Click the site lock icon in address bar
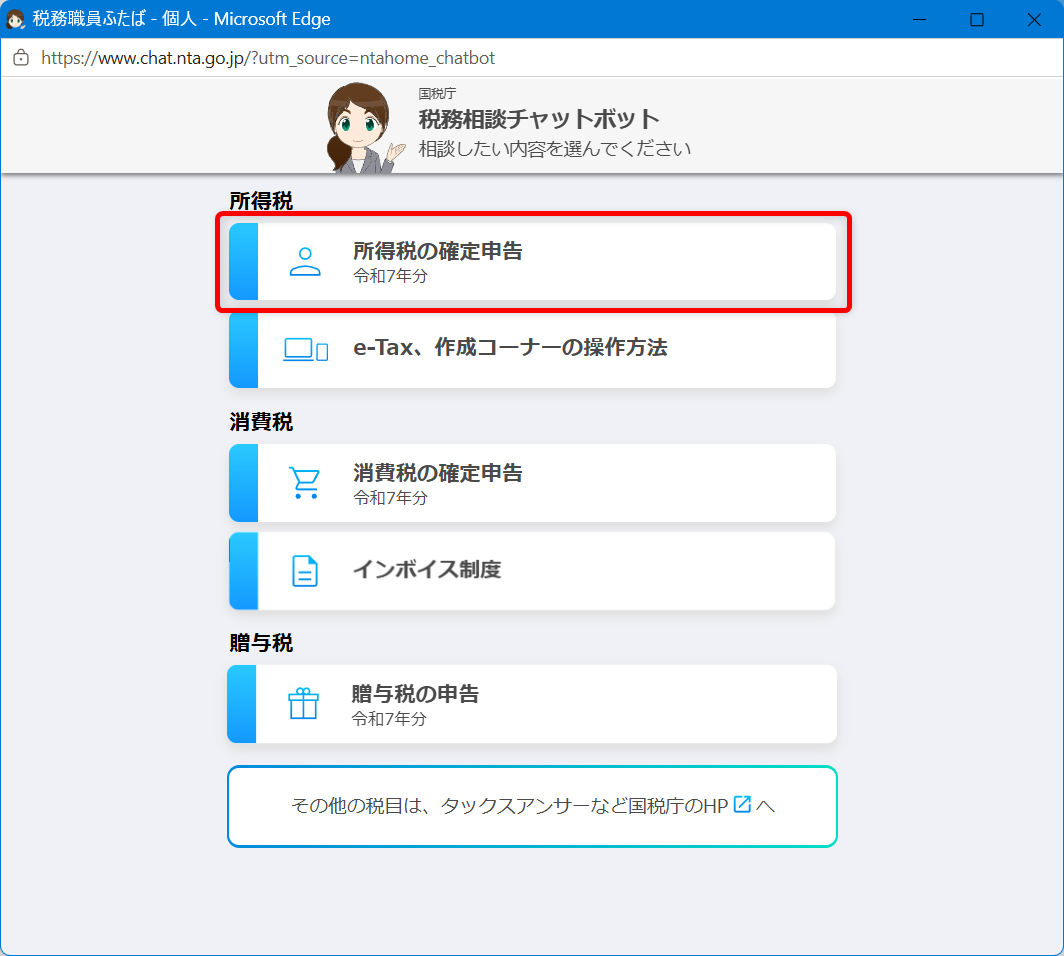 pyautogui.click(x=21, y=58)
